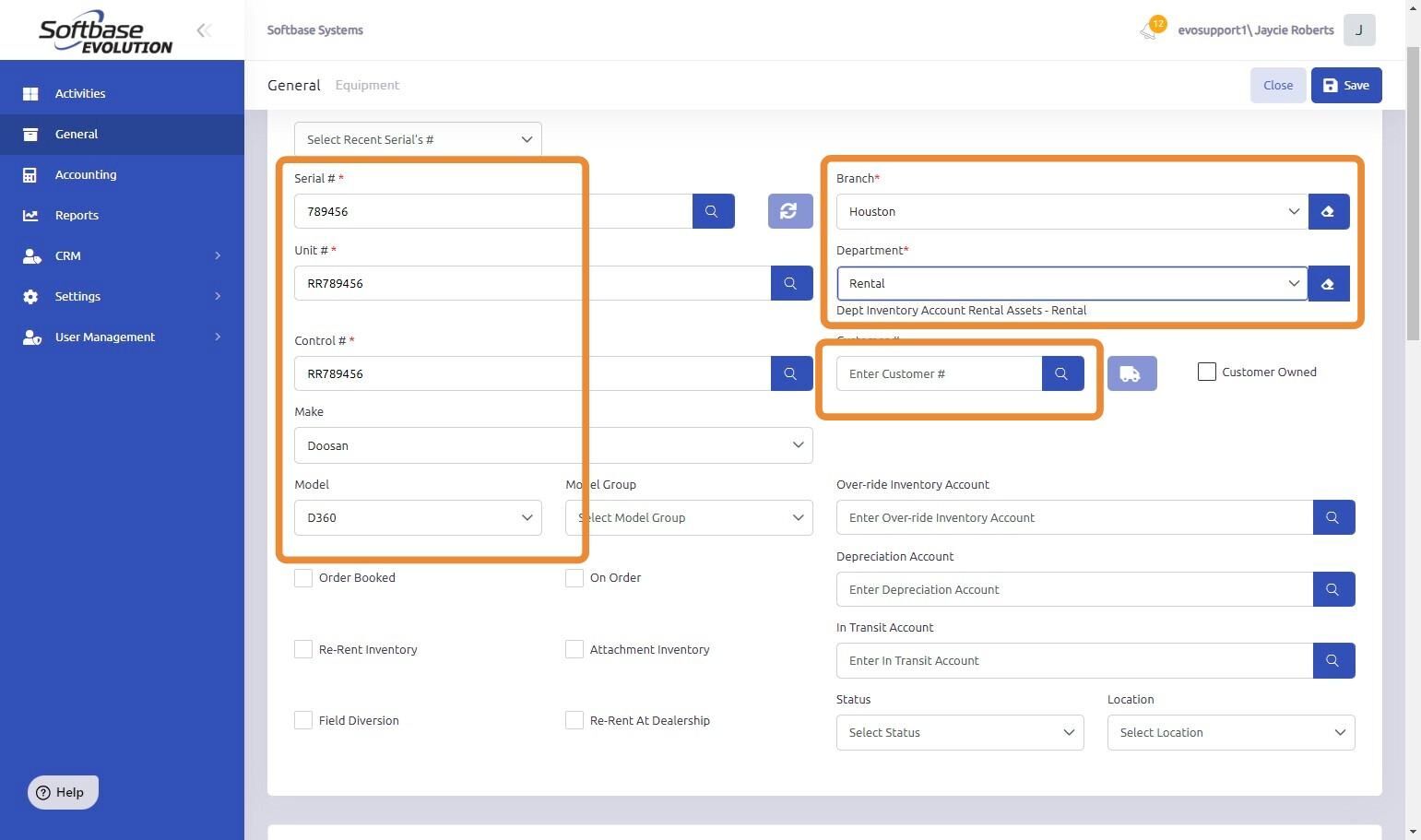Click the Save button
This screenshot has width=1421, height=840.
1346,85
